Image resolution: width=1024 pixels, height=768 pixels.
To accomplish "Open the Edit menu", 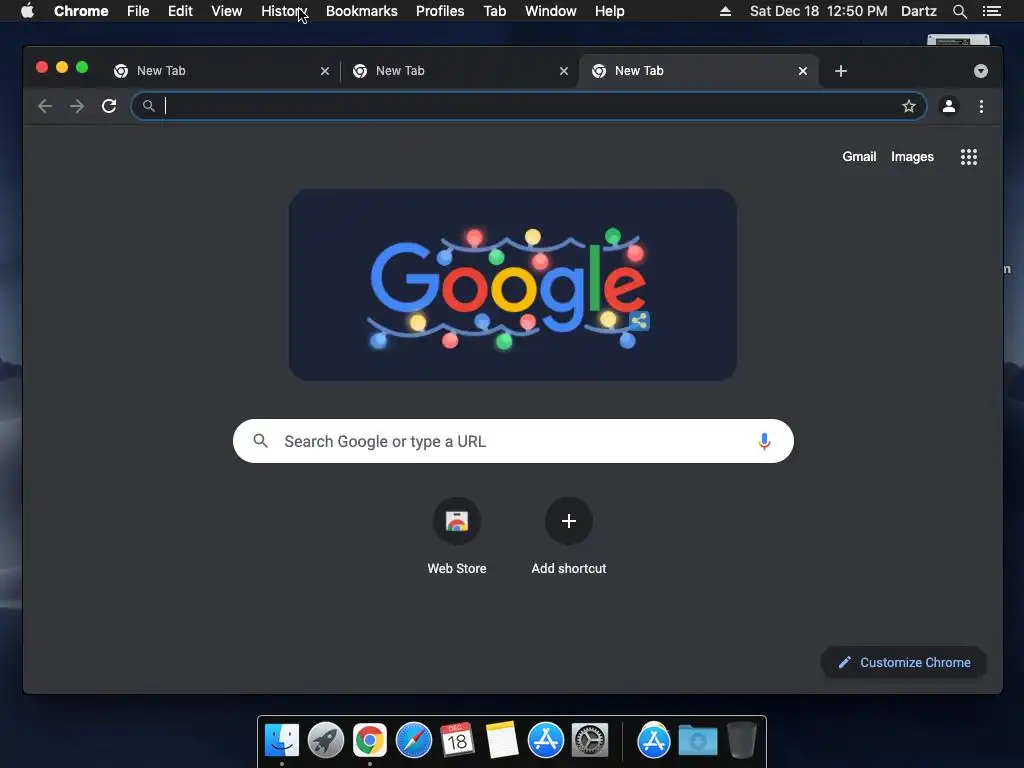I will tap(180, 11).
